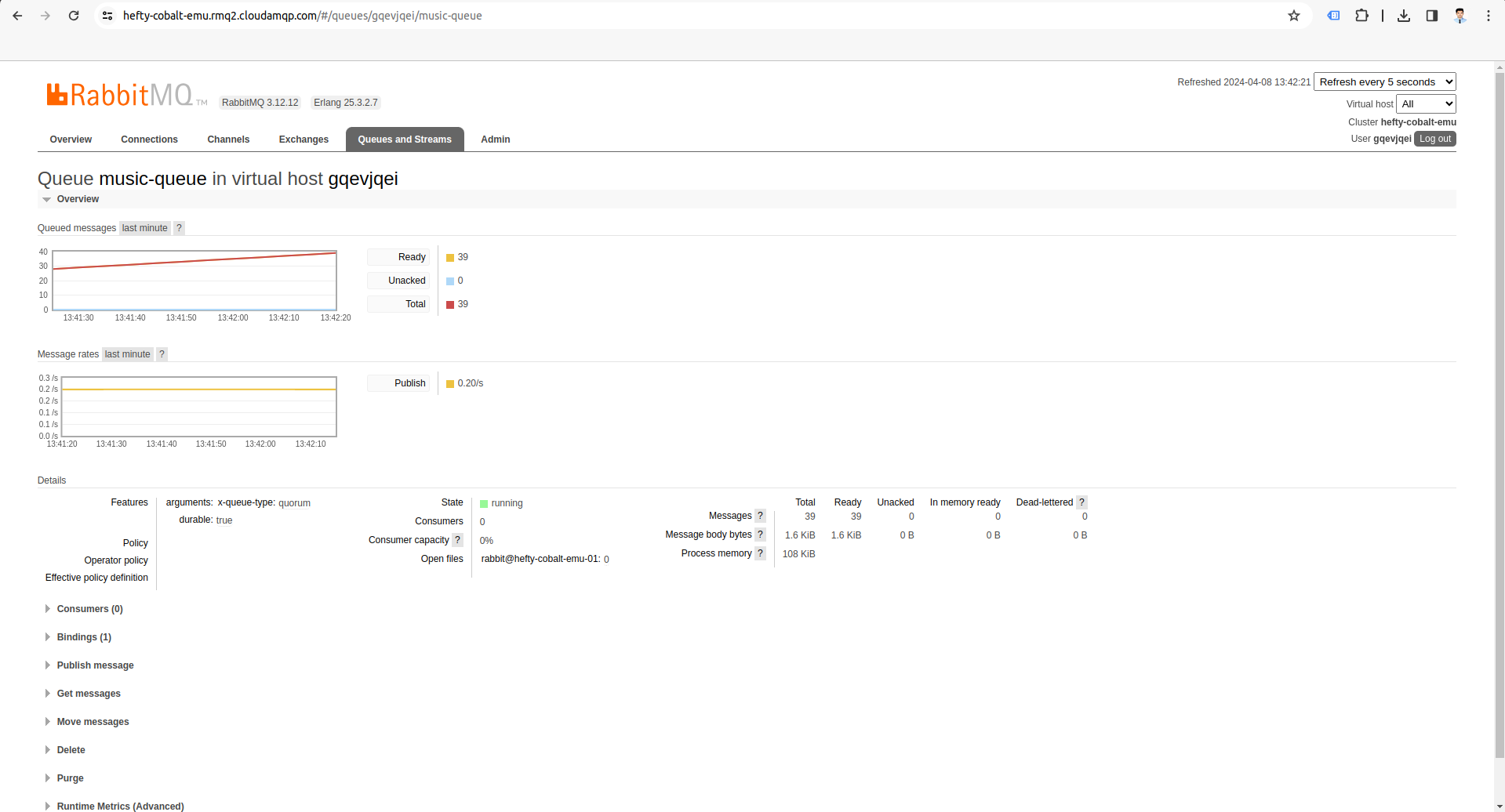Click help icon next to Message rates

click(162, 354)
